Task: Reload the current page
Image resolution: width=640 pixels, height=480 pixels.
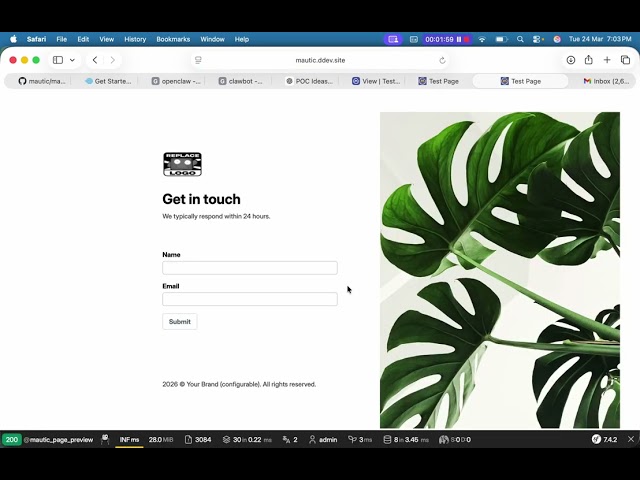Action: (x=442, y=60)
